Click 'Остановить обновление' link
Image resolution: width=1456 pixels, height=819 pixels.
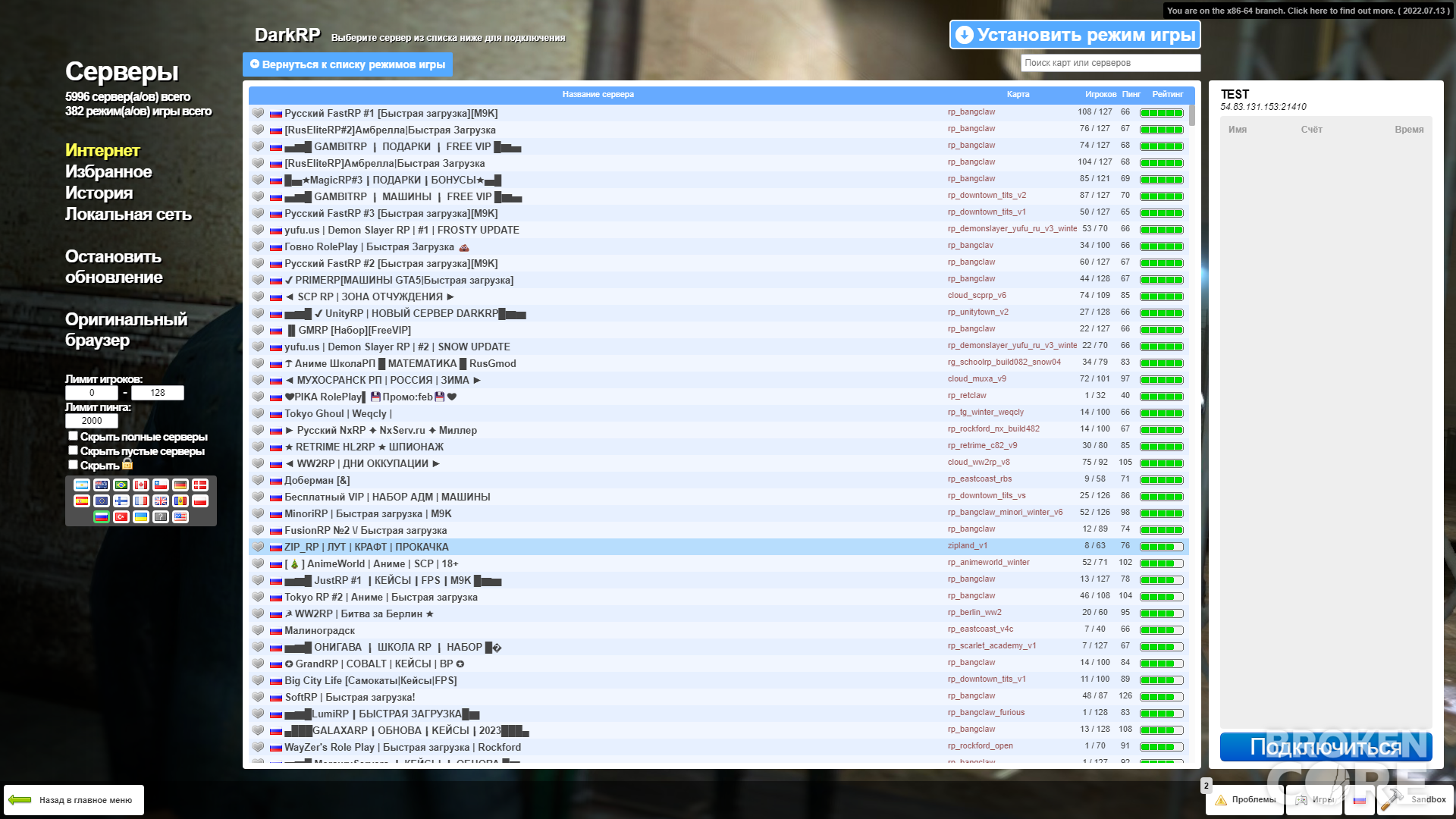tap(114, 267)
